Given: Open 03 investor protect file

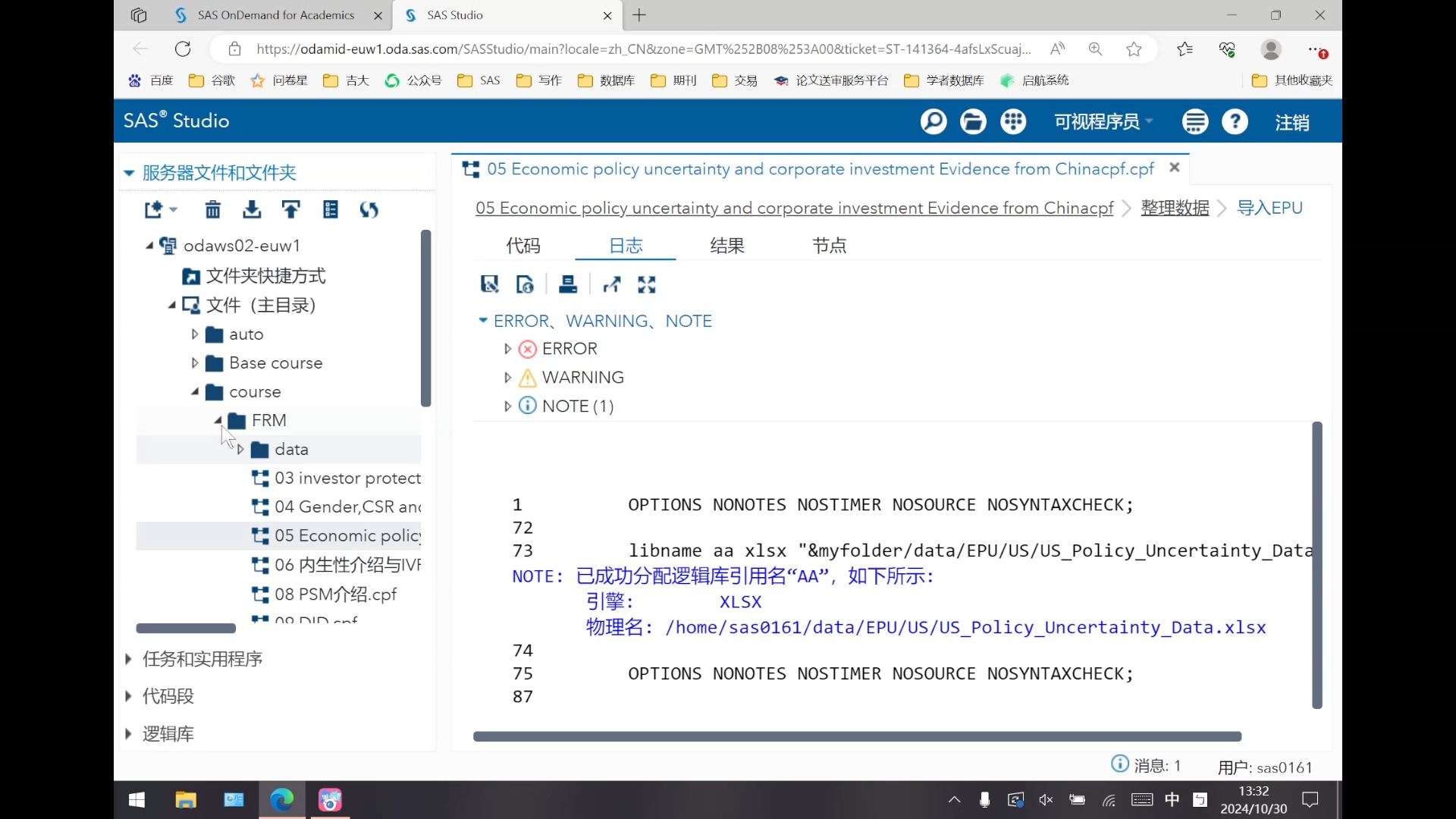Looking at the screenshot, I should [337, 478].
